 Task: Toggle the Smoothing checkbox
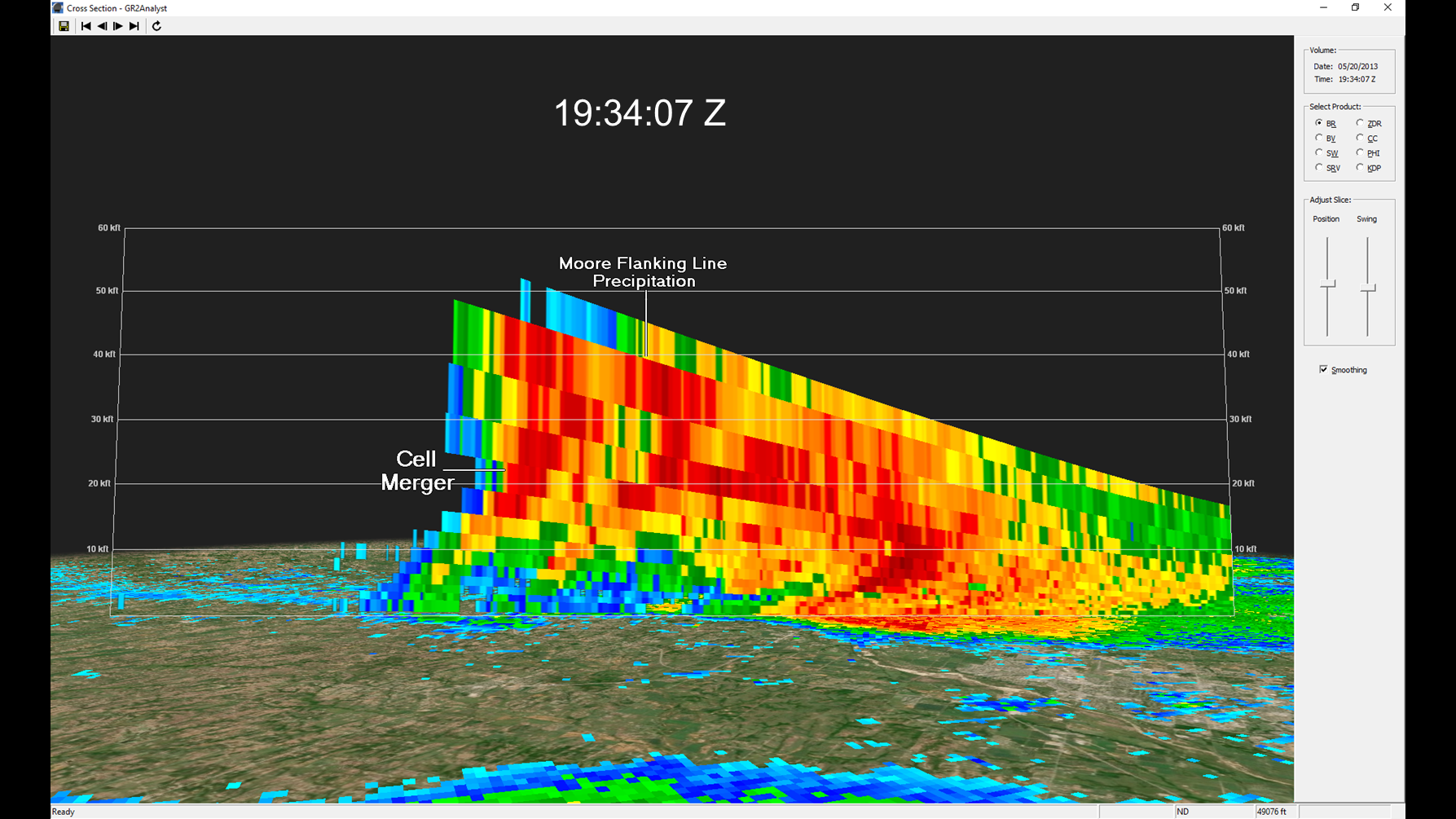point(1323,369)
